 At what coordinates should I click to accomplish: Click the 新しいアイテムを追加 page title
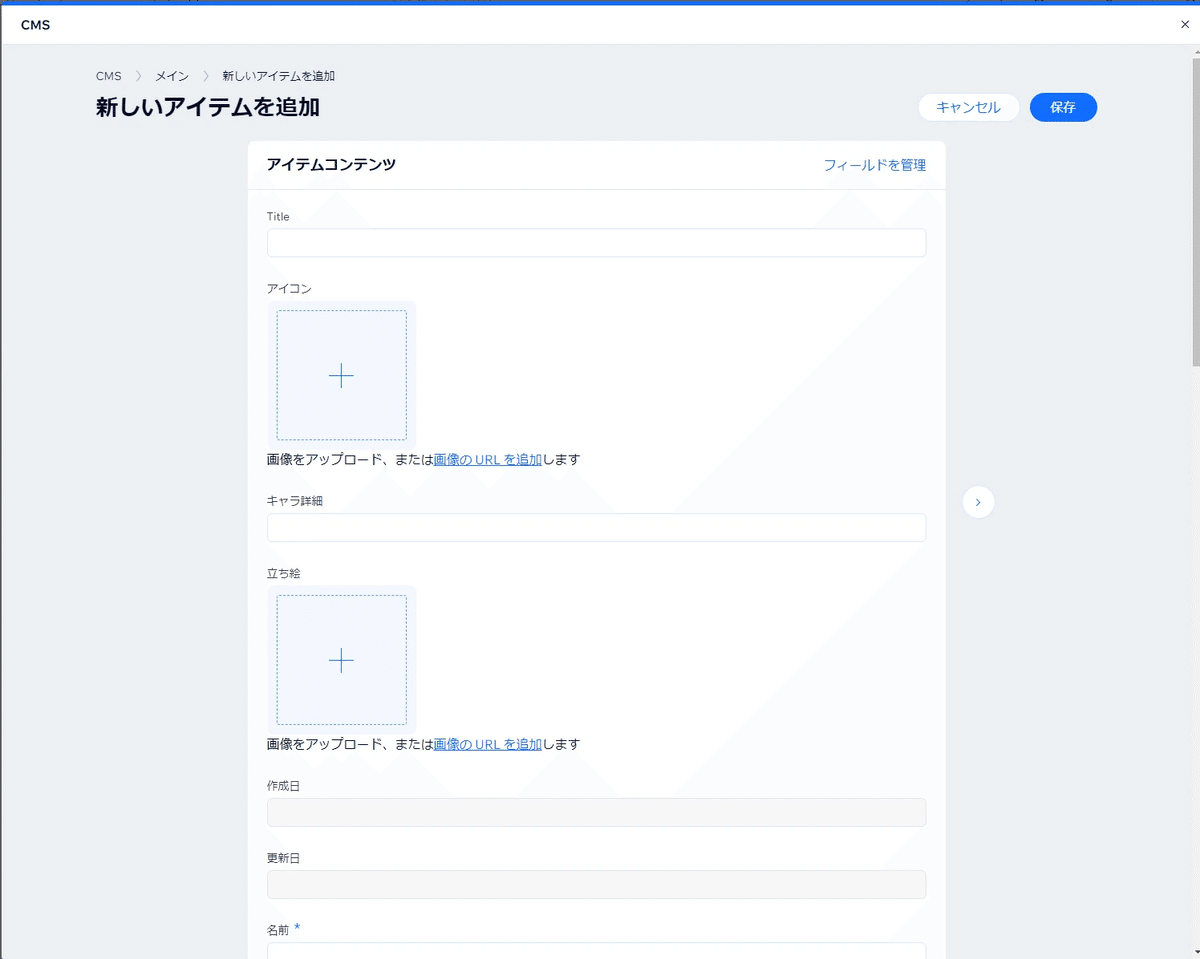[x=208, y=107]
